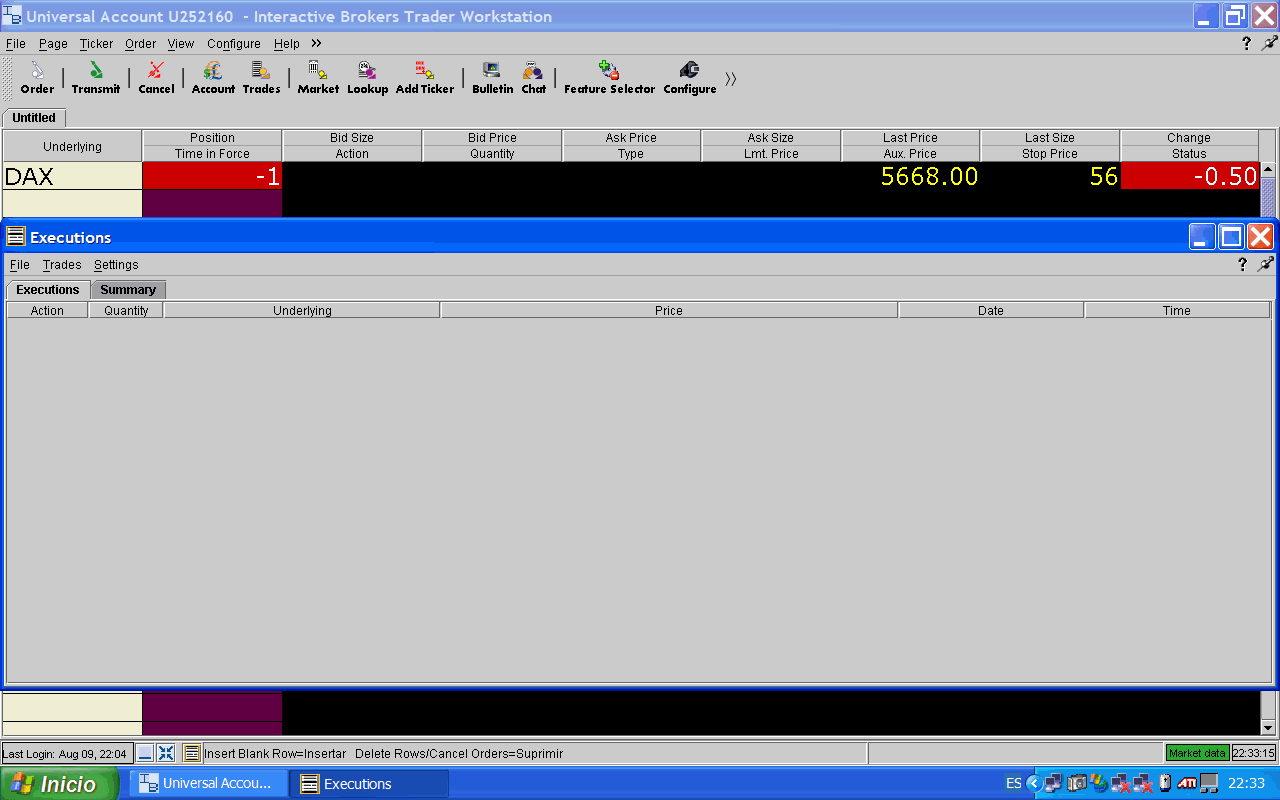Click the Order toolbar icon
The width and height of the screenshot is (1280, 800).
[x=37, y=77]
